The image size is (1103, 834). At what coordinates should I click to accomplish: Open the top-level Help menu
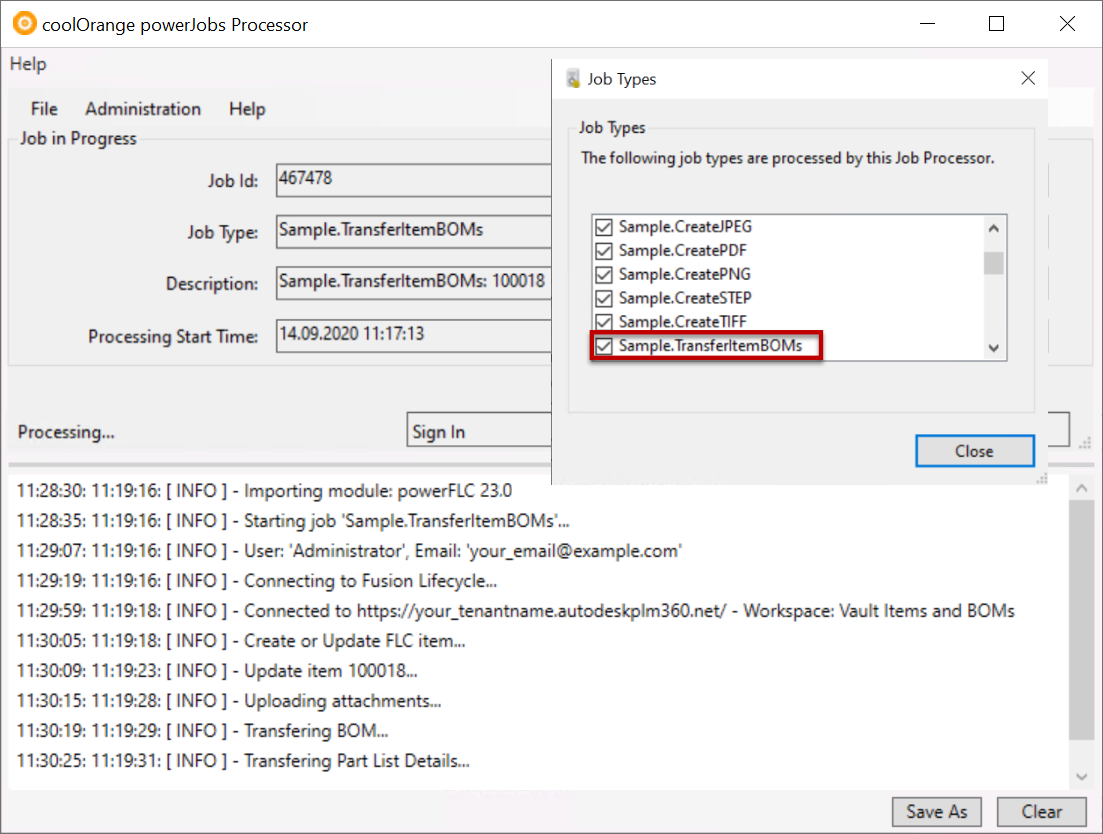click(28, 64)
